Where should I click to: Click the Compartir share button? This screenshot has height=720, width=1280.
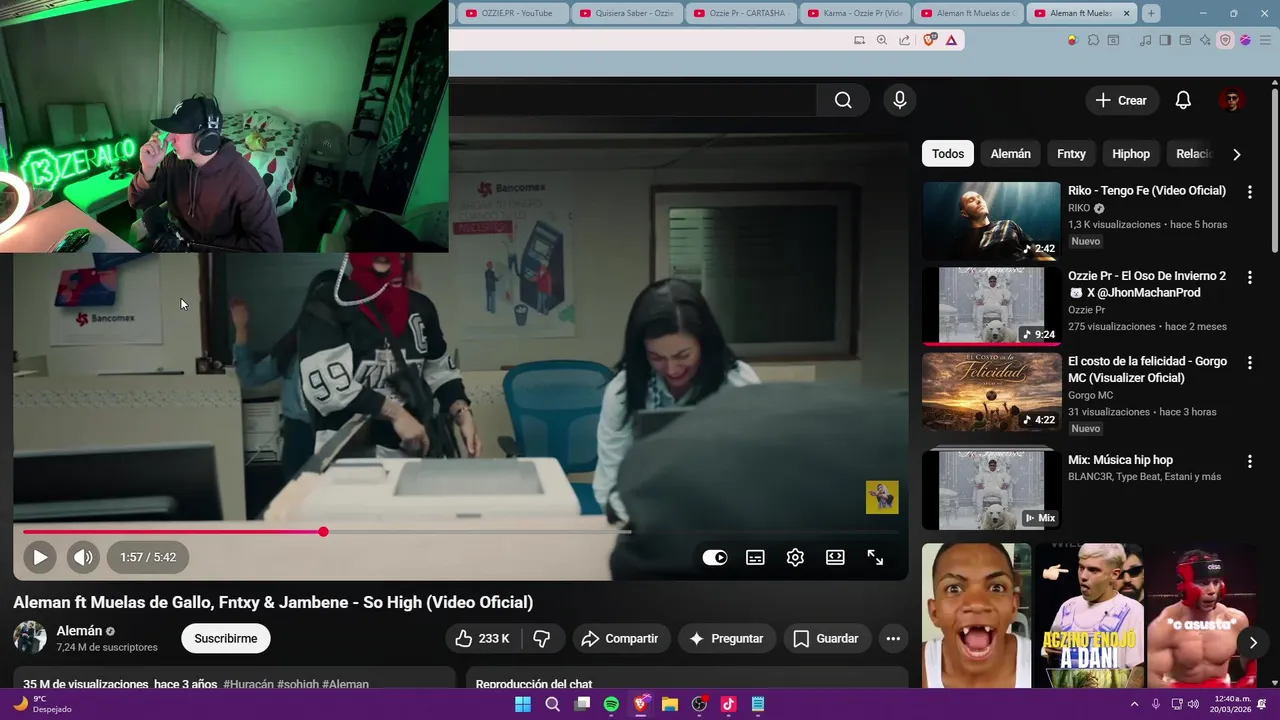620,638
